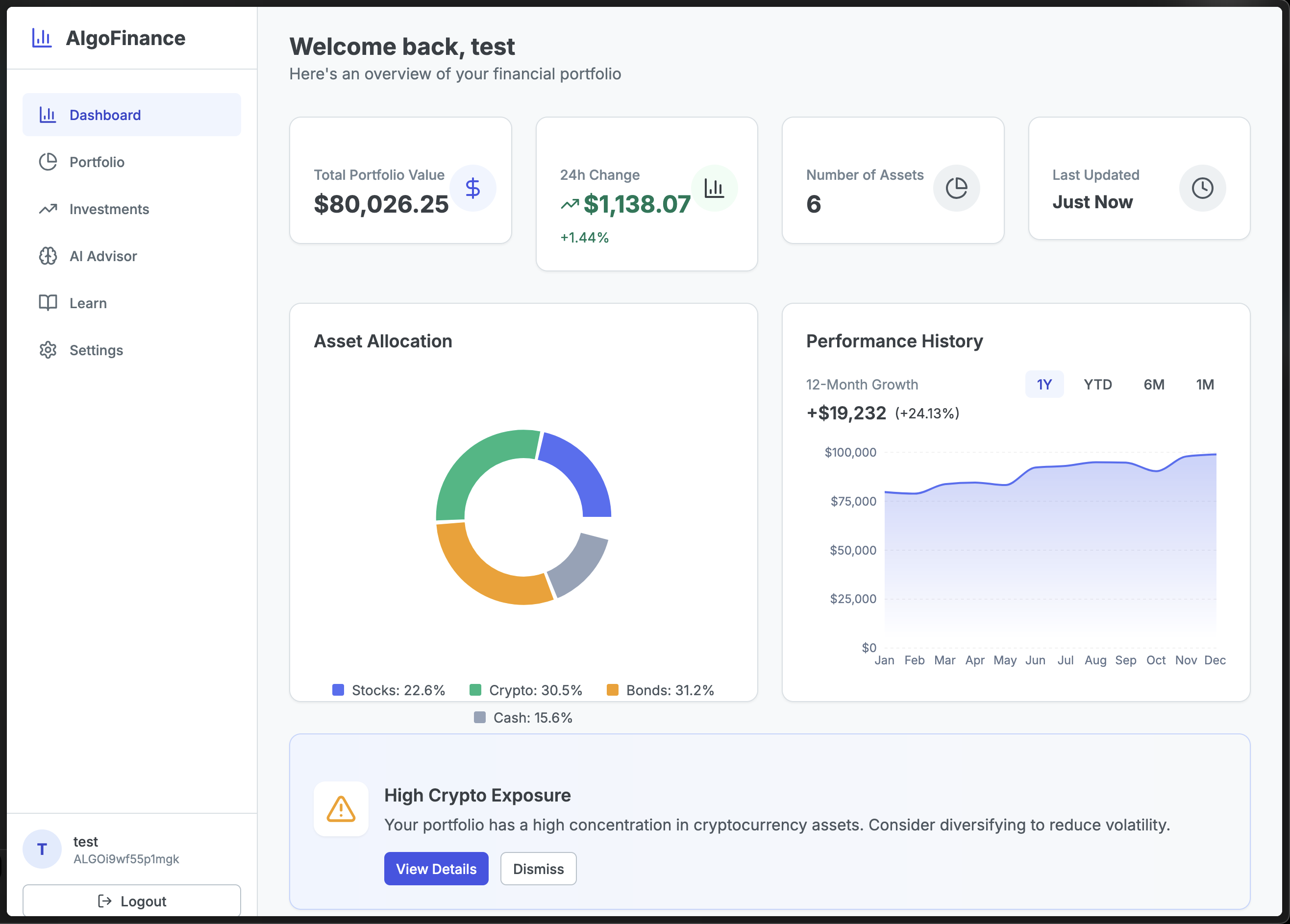Click the clock icon in Last Updated card

[1202, 188]
